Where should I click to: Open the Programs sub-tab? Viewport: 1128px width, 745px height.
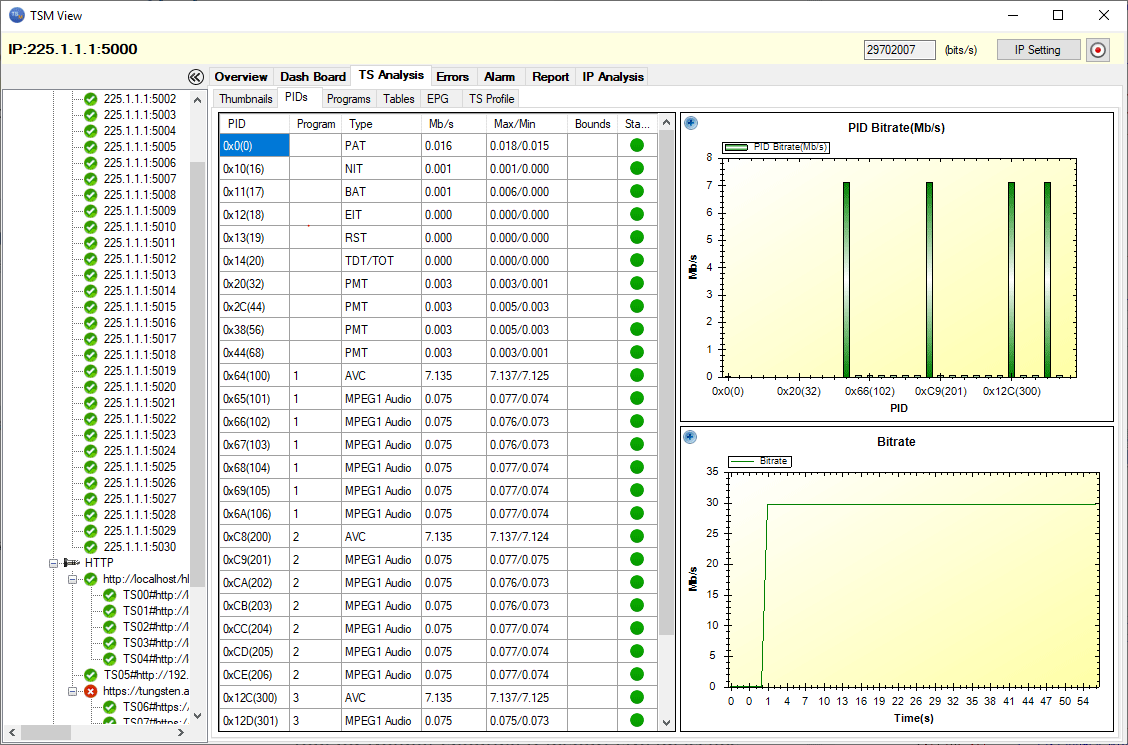click(348, 98)
